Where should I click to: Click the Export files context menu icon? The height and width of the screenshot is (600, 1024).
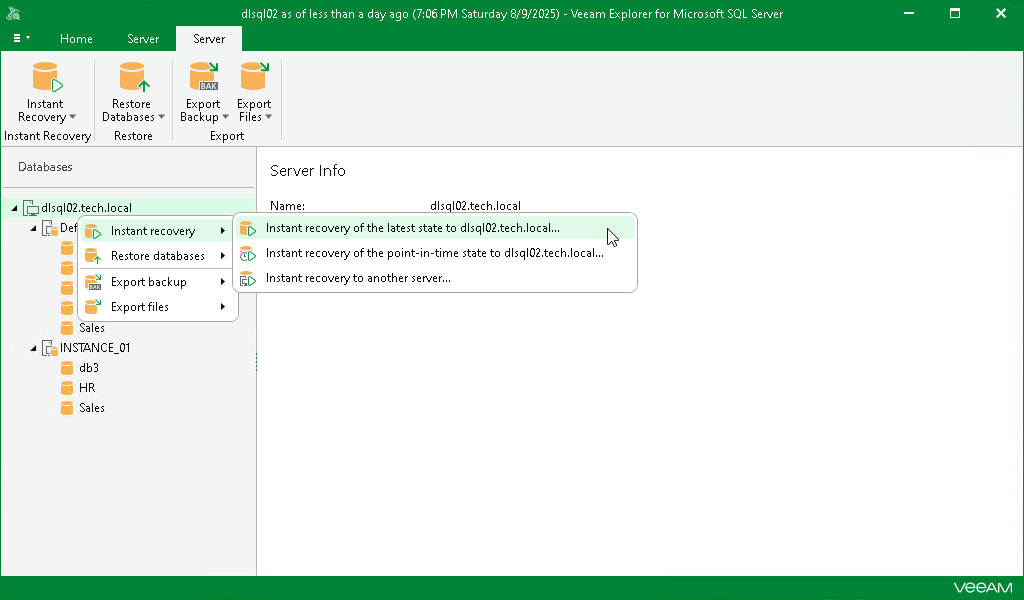pyautogui.click(x=93, y=307)
